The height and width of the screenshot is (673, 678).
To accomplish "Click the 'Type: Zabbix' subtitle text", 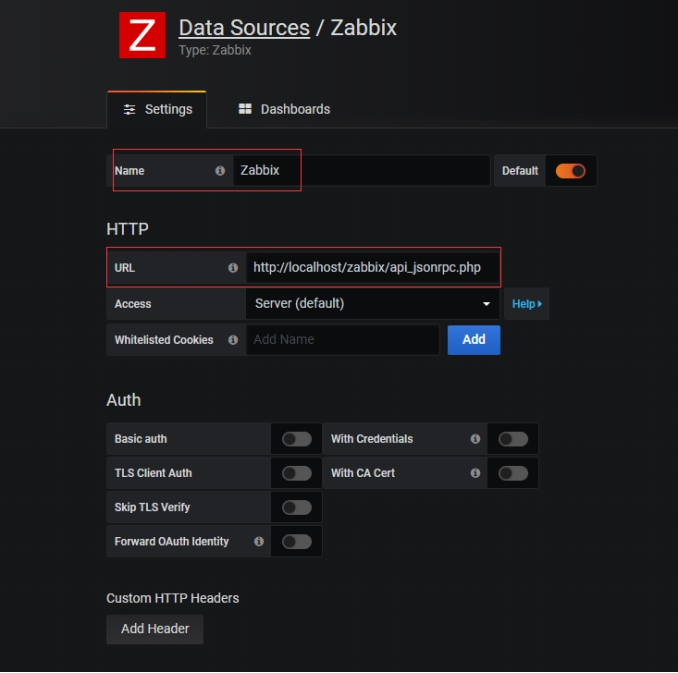I will point(215,50).
